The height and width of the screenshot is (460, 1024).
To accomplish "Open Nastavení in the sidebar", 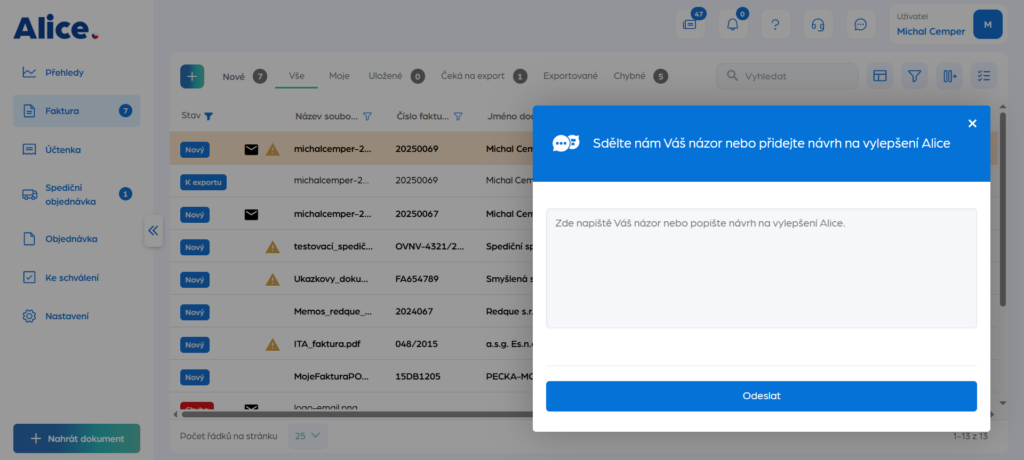I will pyautogui.click(x=76, y=316).
